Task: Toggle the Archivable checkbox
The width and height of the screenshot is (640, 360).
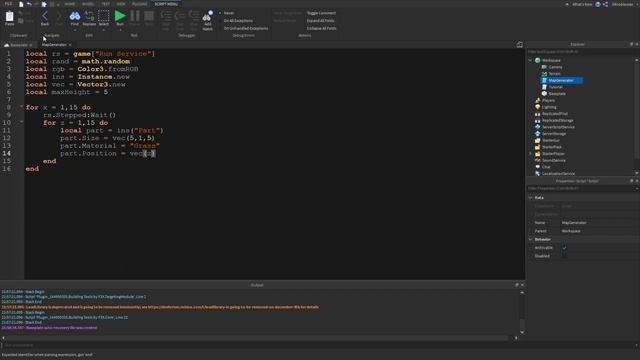Action: 564,248
